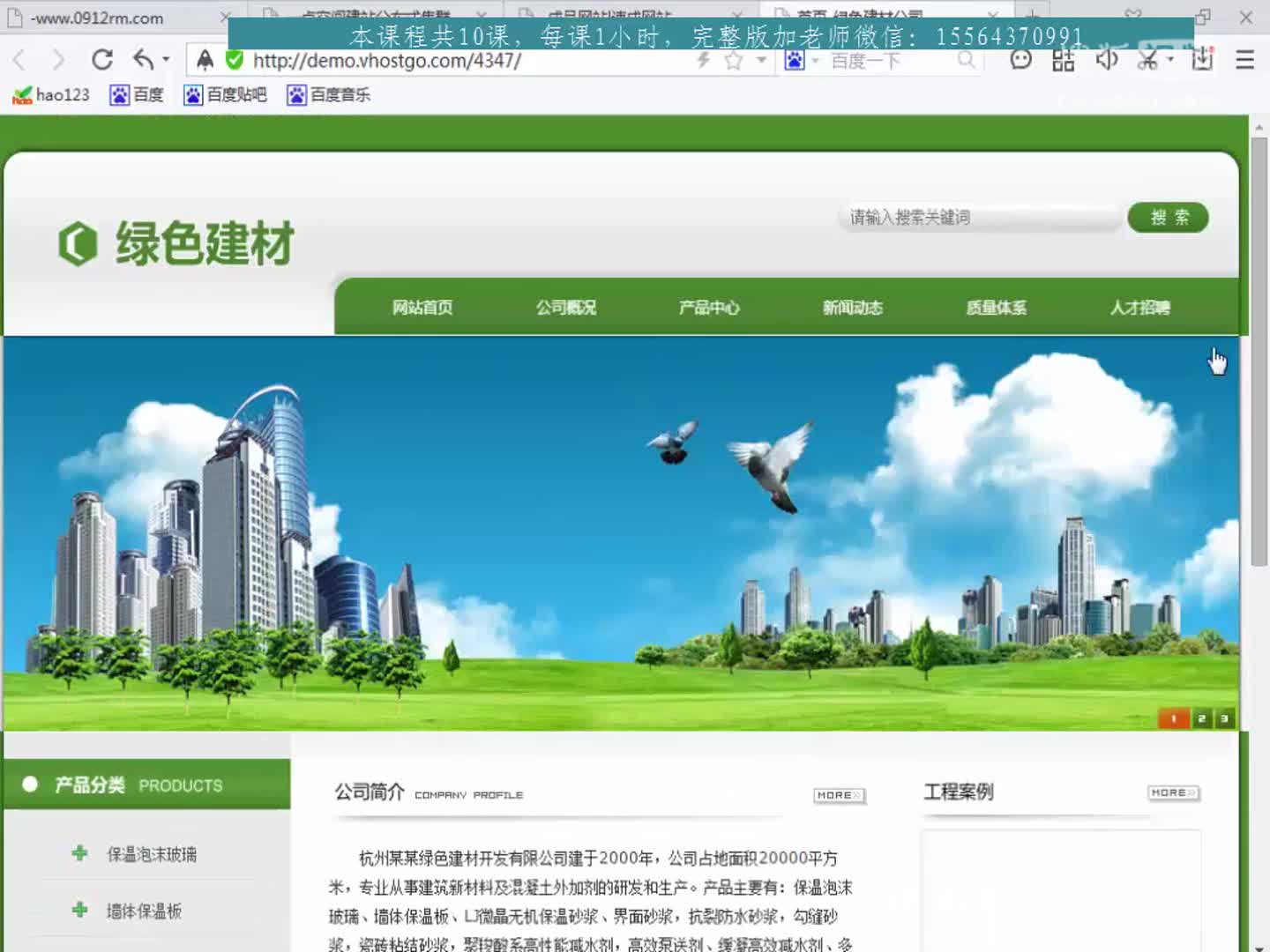This screenshot has width=1270, height=952.
Task: Close the www.0912rm.com tab
Action: [x=226, y=17]
